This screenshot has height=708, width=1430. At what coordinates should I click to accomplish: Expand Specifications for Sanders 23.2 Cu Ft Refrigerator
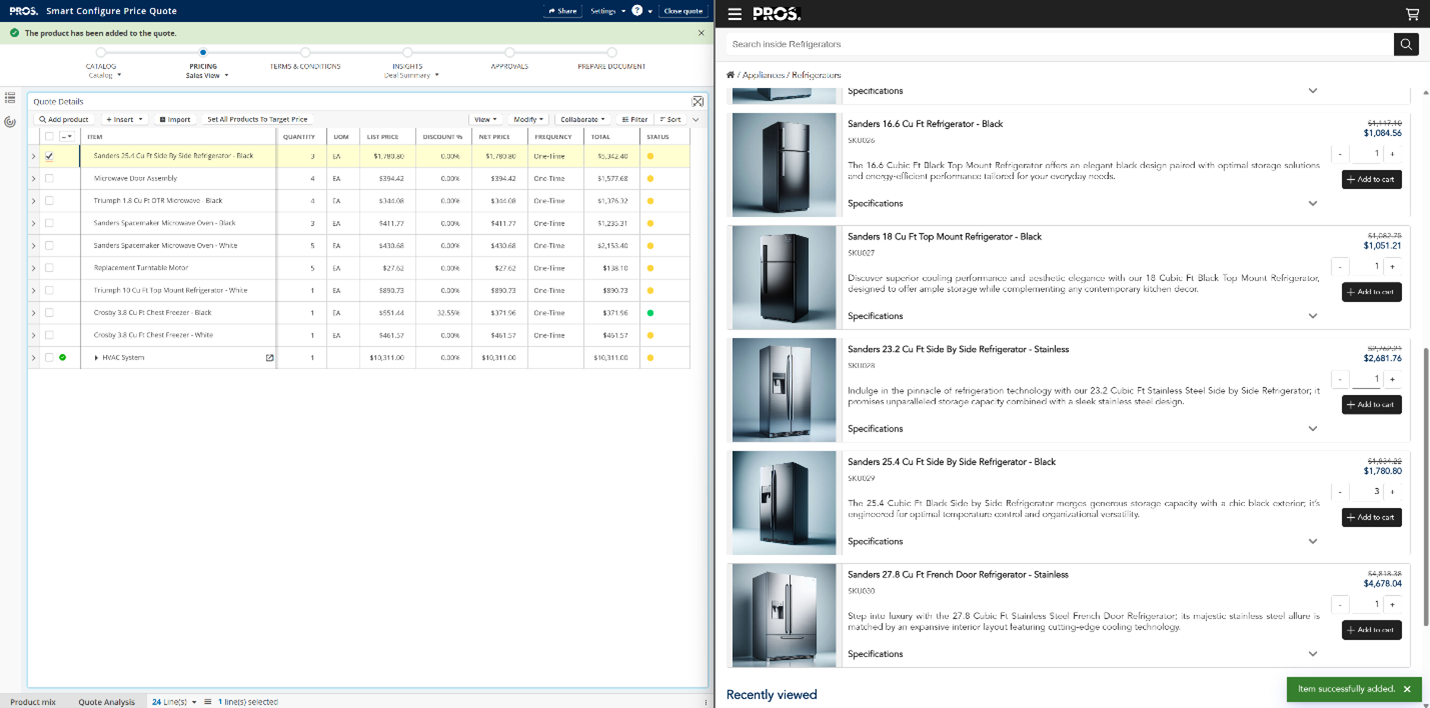tap(1312, 429)
